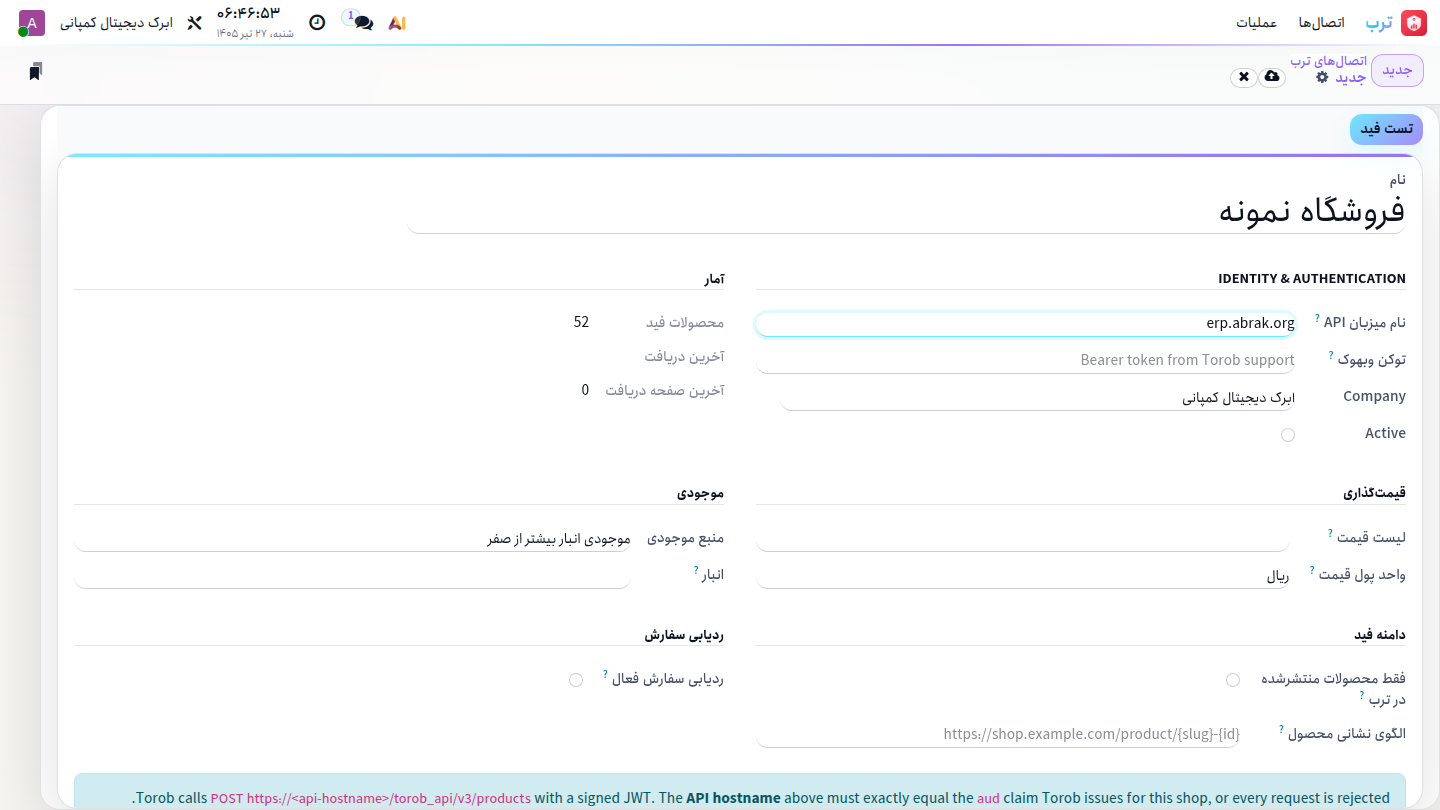Go to اتصال‌های ترب breadcrumb link
1440x810 pixels.
(x=1328, y=61)
